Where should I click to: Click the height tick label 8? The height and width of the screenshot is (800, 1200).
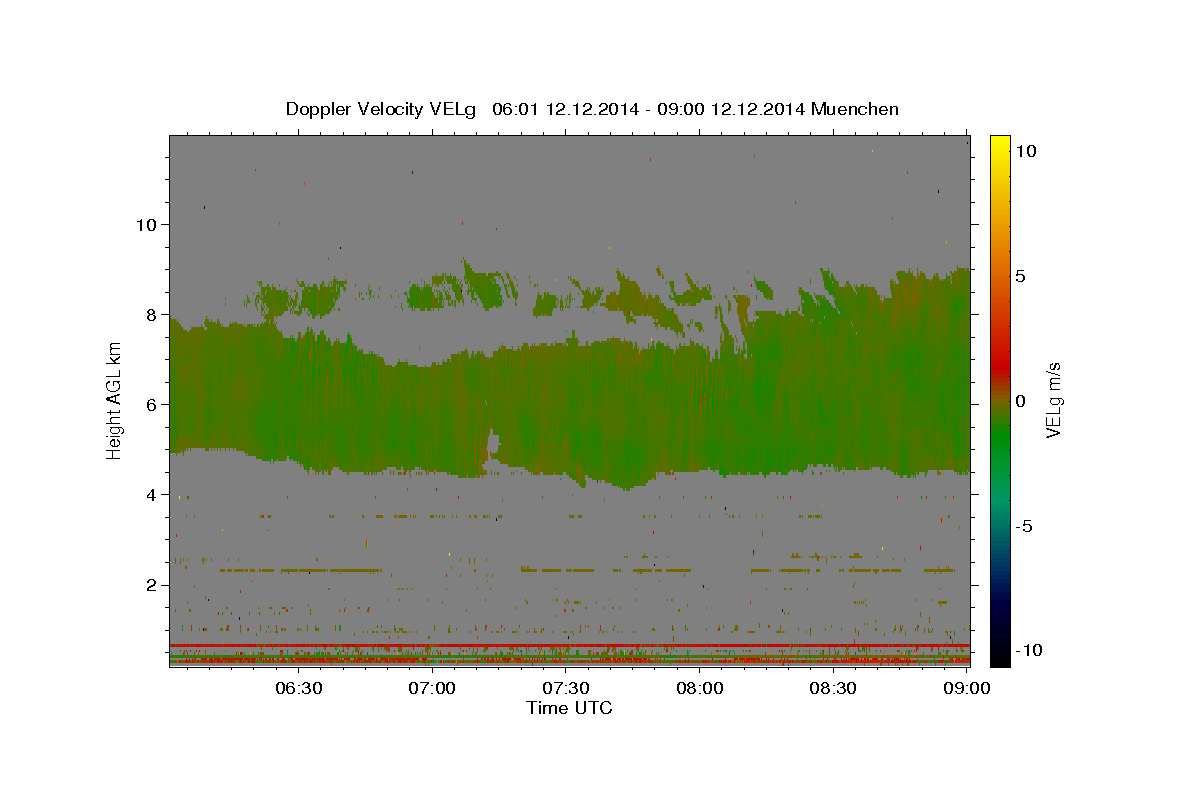tap(151, 314)
